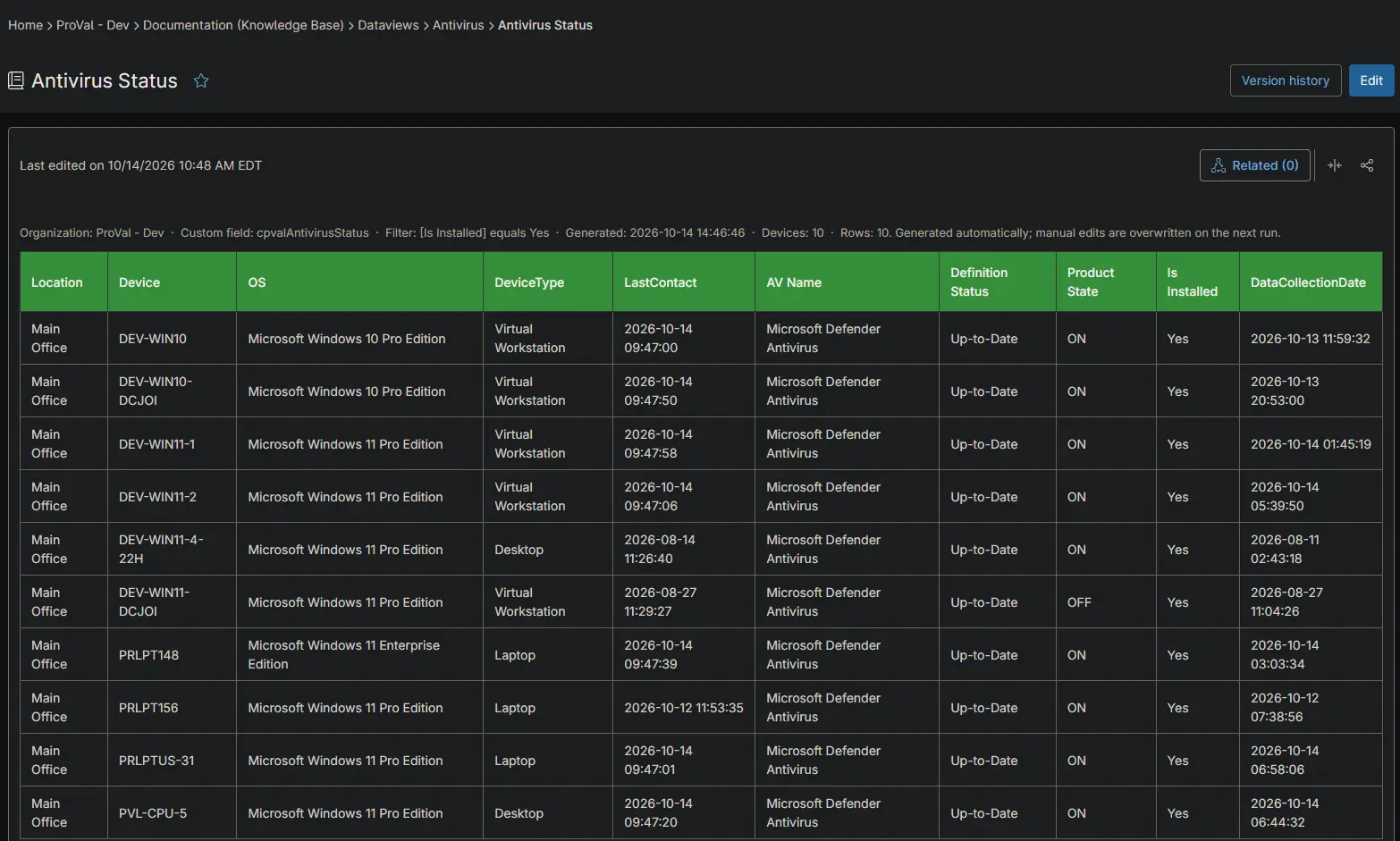Click the Last edited timestamp text
The width and height of the screenshot is (1400, 841).
140,165
